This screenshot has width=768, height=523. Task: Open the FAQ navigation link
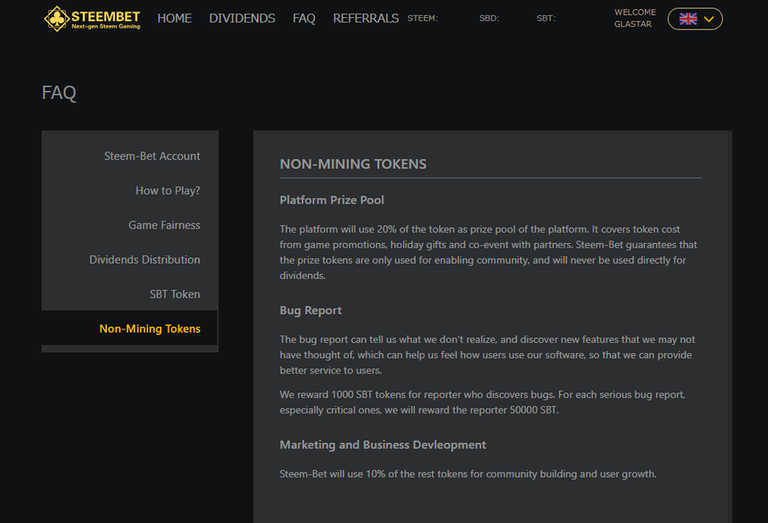(304, 19)
